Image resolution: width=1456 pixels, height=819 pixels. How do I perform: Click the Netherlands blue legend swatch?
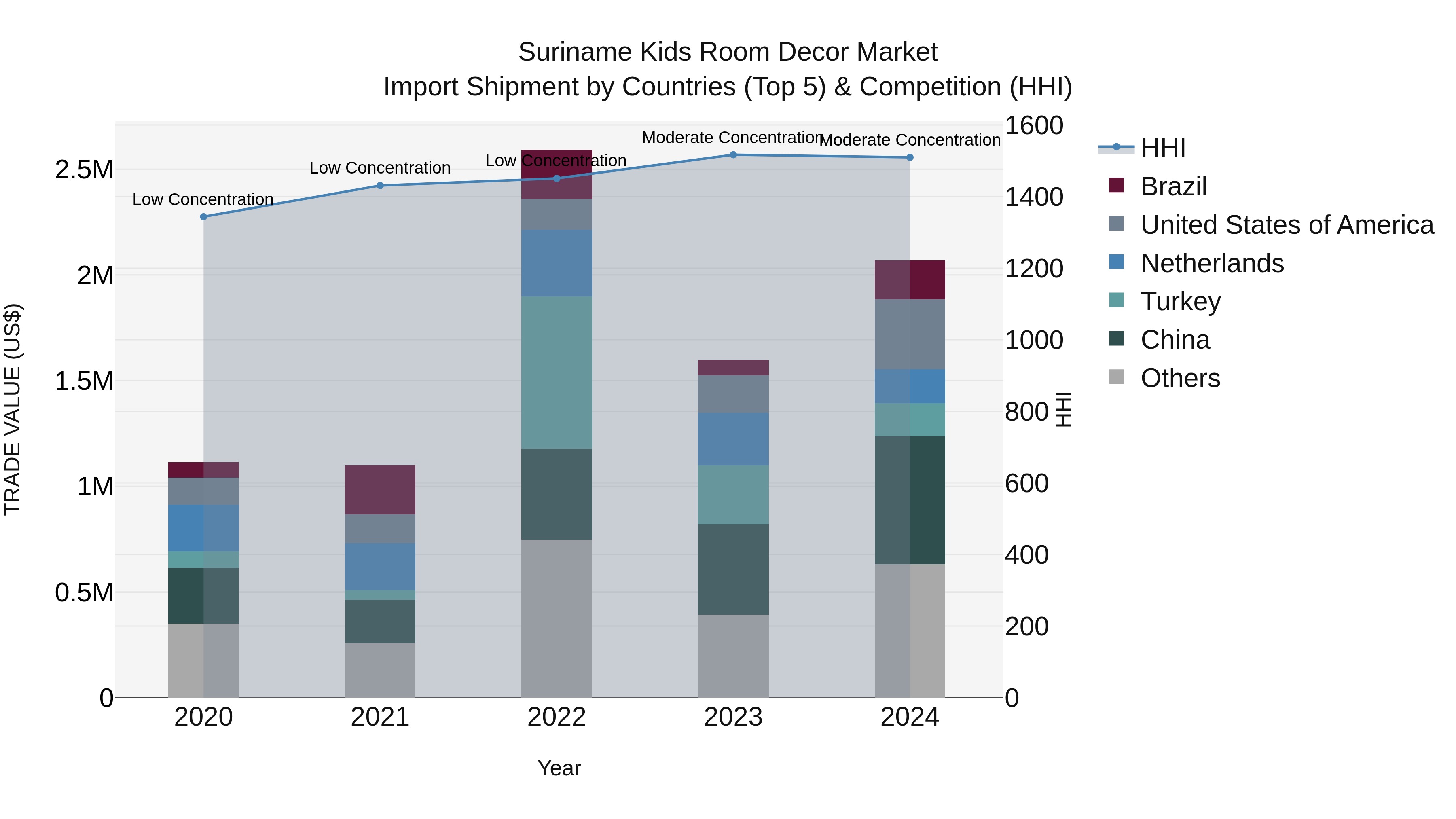click(x=1116, y=262)
